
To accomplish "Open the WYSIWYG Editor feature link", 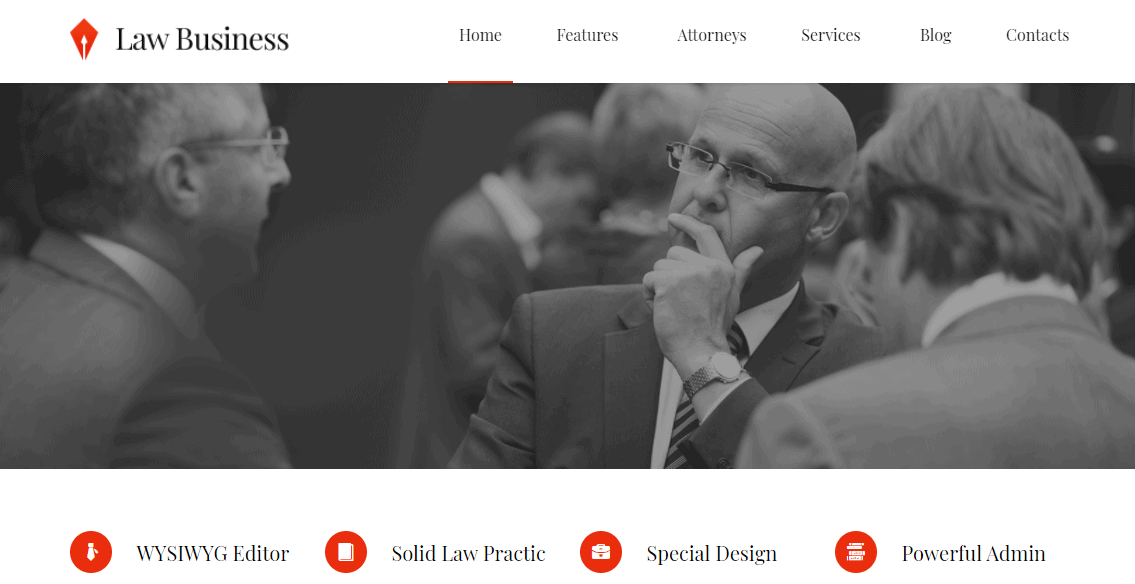I will (x=213, y=554).
